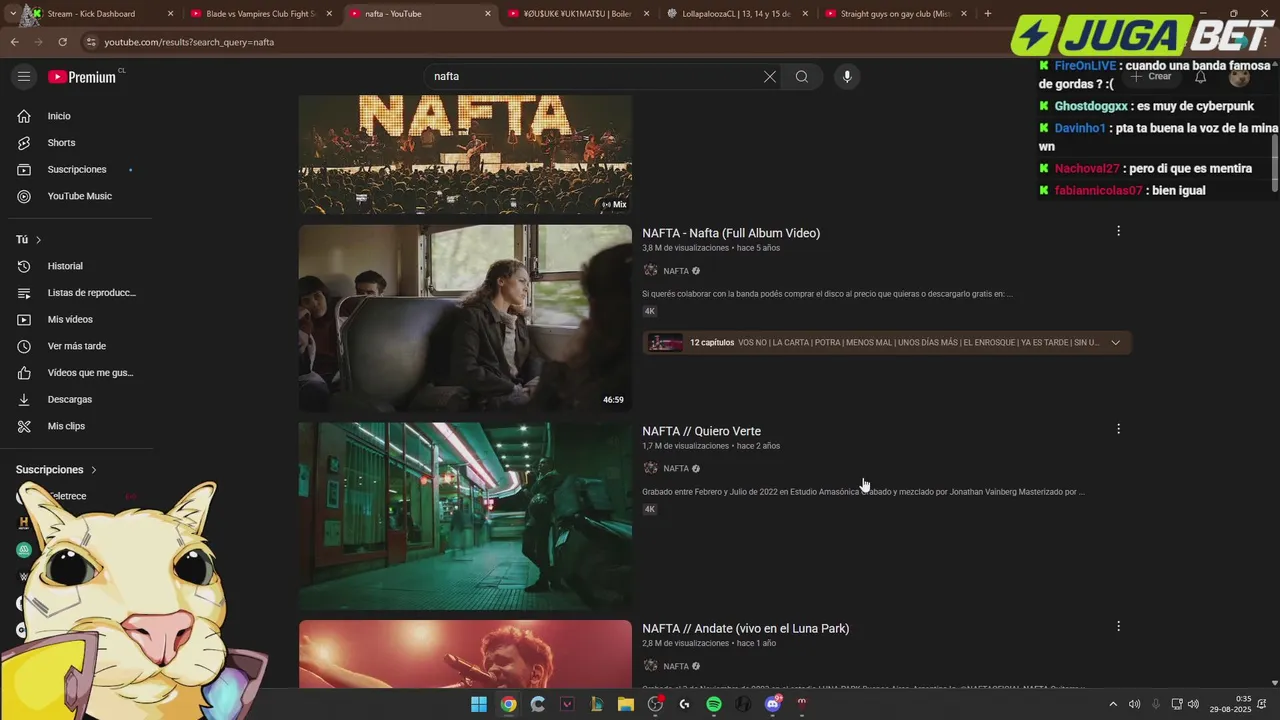1280x720 pixels.
Task: Play the Full Album Video train thumbnail
Action: click(465, 318)
